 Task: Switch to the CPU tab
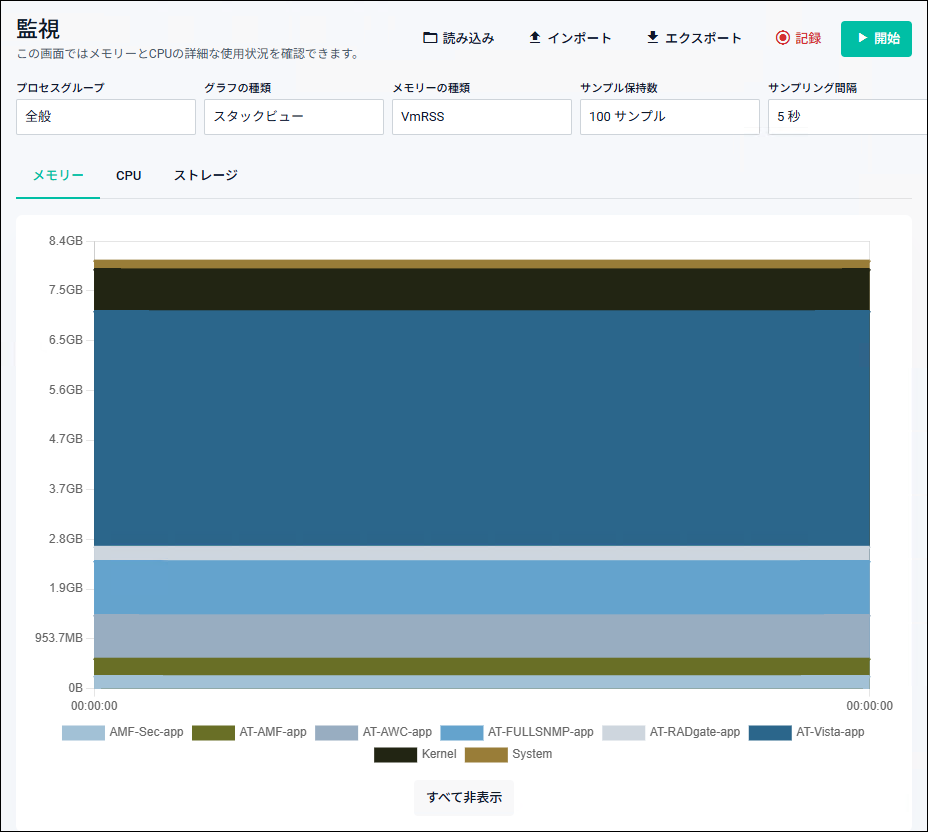pos(129,176)
